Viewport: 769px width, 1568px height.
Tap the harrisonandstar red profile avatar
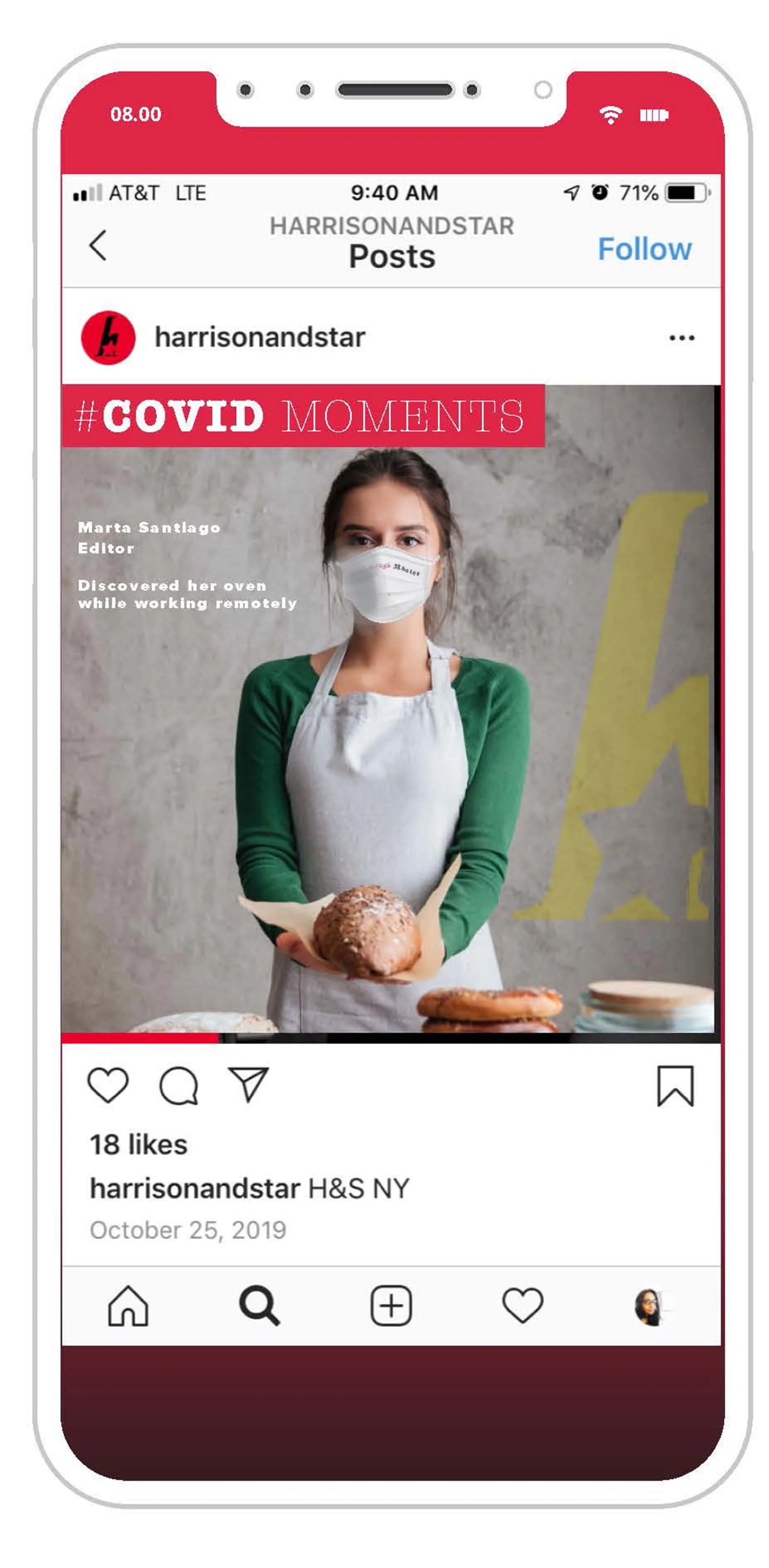point(108,338)
